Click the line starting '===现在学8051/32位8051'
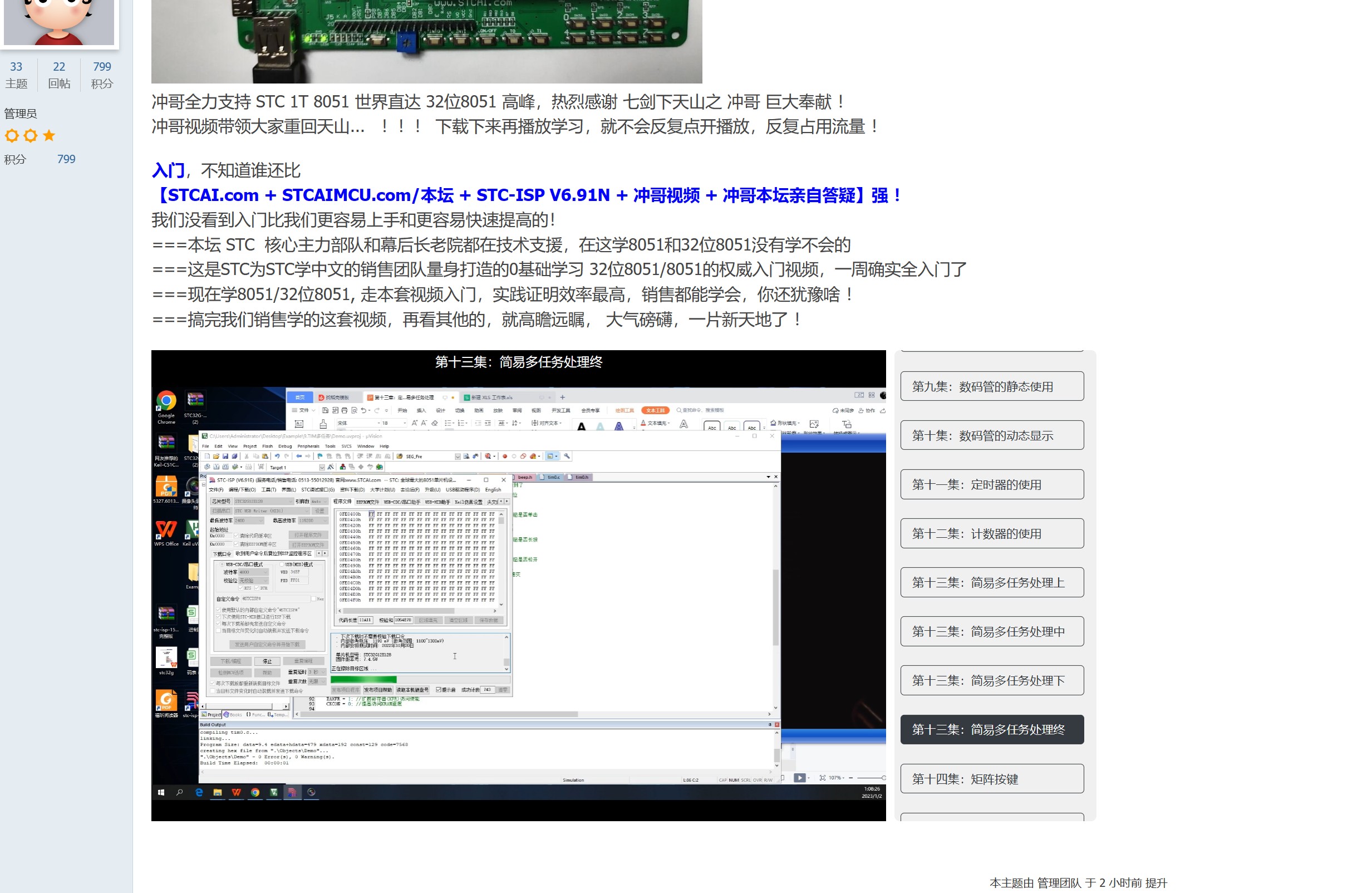The width and height of the screenshot is (1372, 893). click(x=503, y=295)
